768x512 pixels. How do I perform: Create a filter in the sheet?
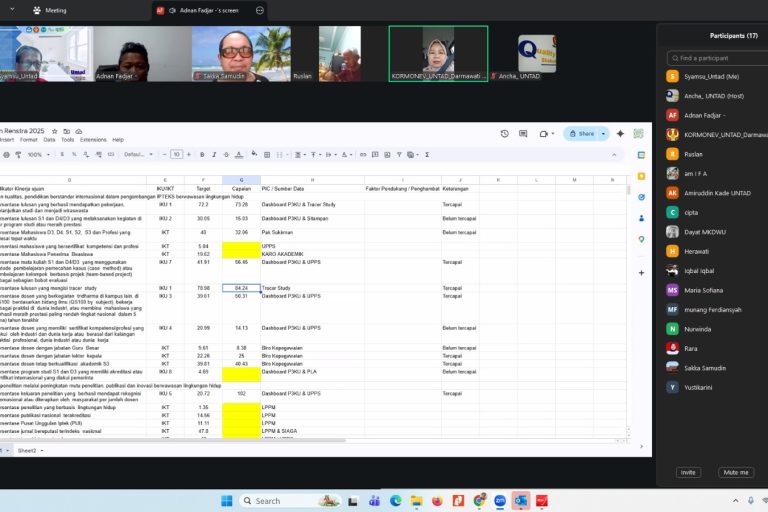(399, 155)
